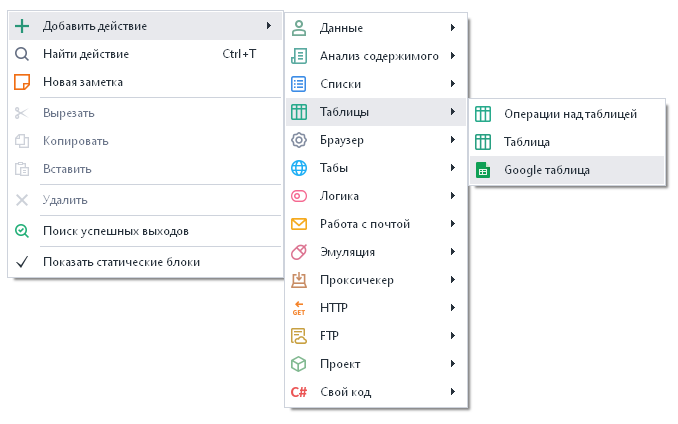The image size is (678, 424).
Task: Click the magnifier icon for Найти действие
Action: coord(22,54)
